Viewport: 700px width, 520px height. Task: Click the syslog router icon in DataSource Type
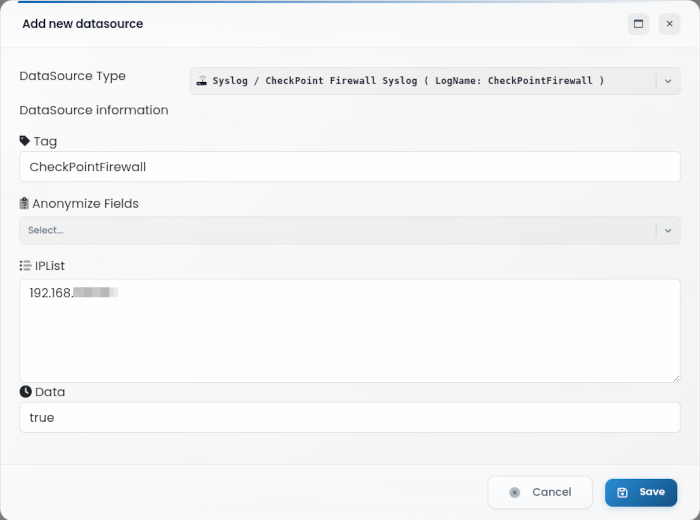[x=202, y=80]
